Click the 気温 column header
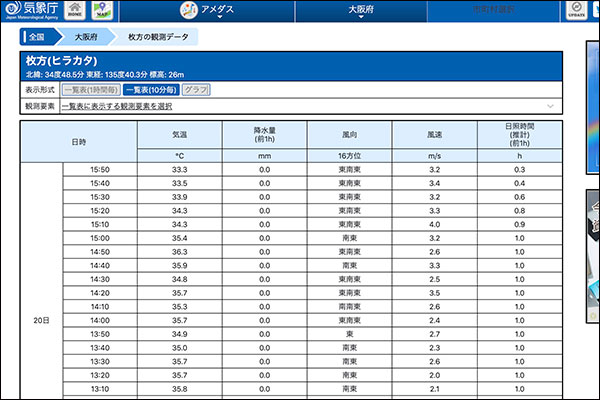The image size is (600, 400). click(x=180, y=135)
